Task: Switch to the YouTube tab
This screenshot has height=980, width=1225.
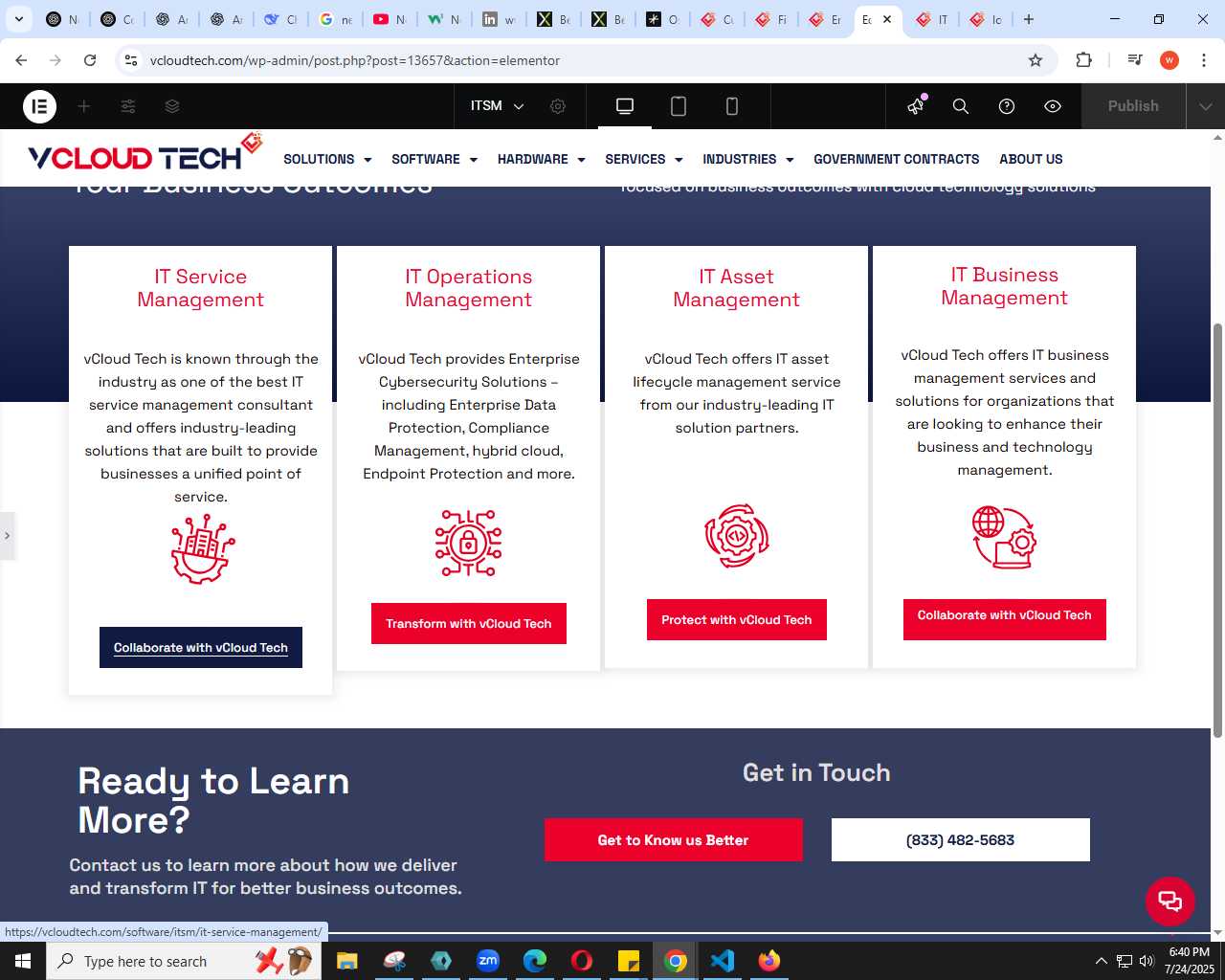Action: click(390, 19)
